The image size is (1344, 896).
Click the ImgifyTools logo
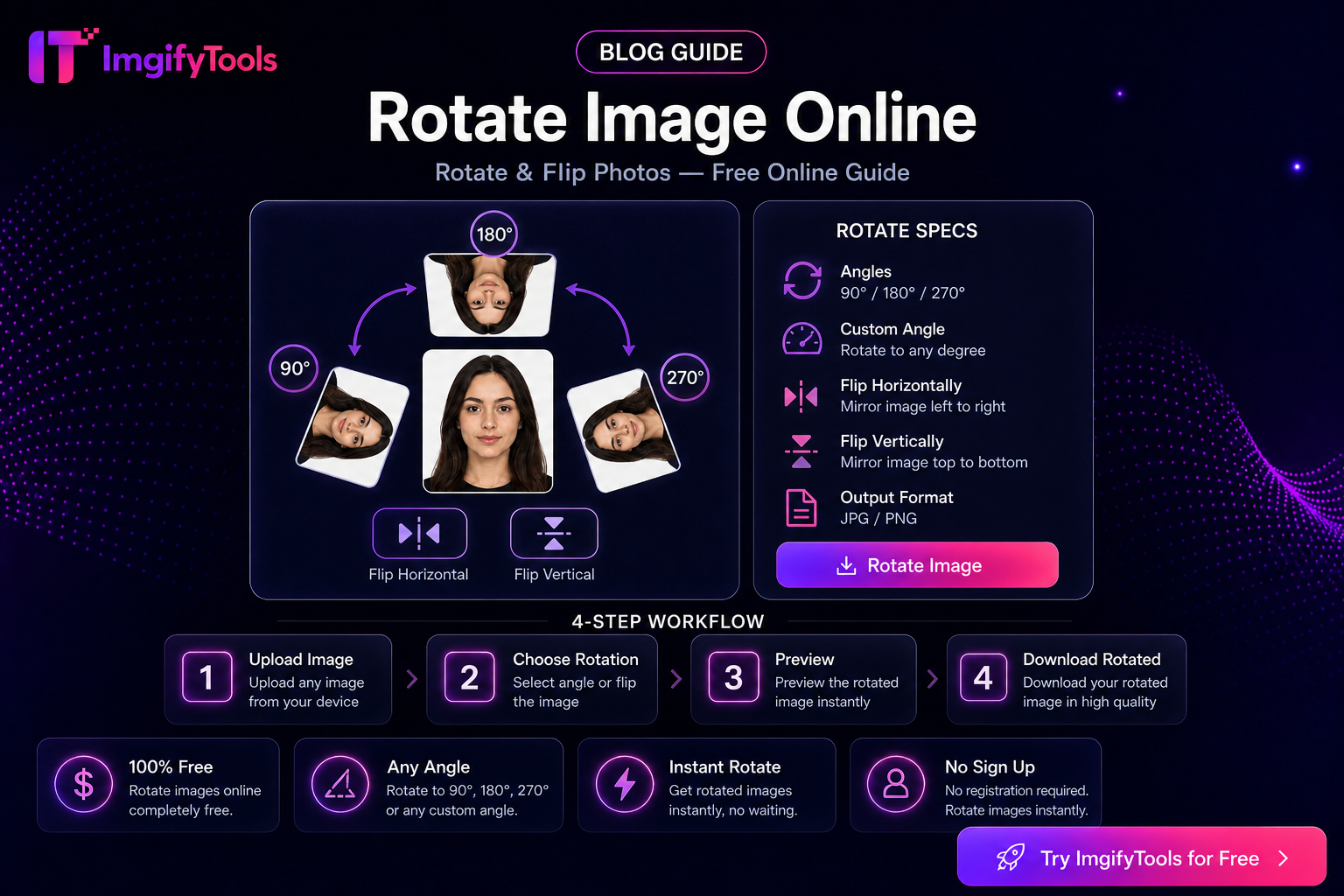tap(153, 57)
